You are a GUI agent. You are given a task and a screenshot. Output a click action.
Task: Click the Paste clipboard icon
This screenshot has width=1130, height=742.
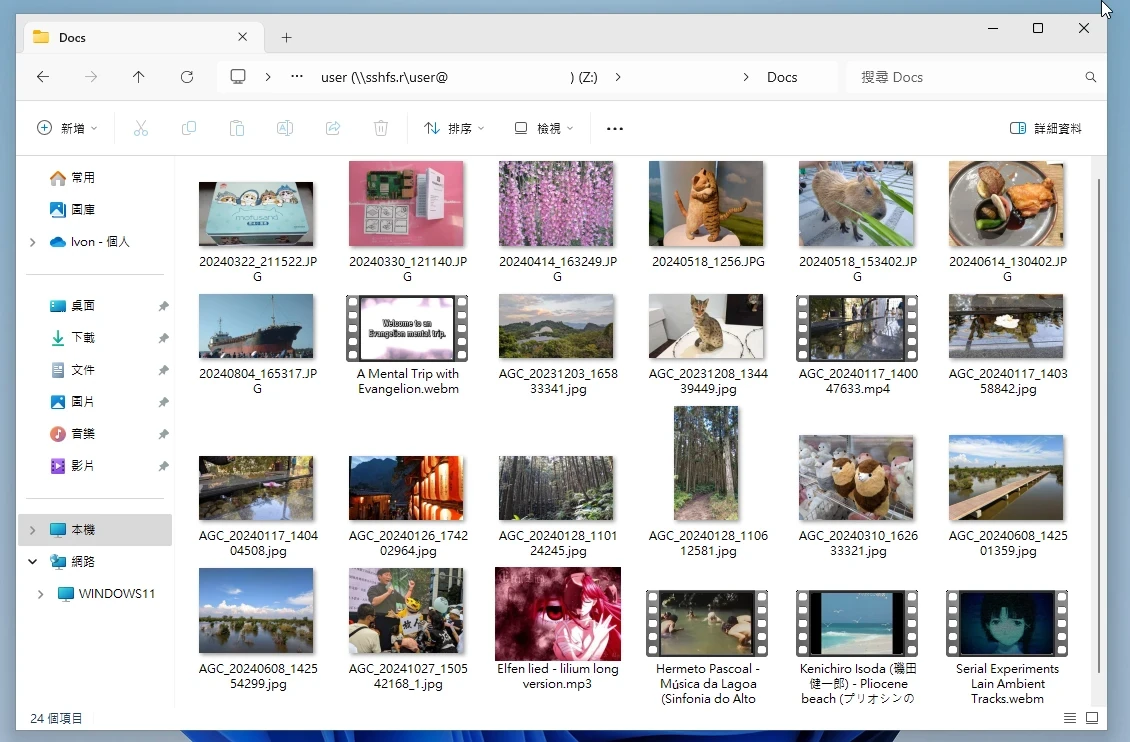click(x=236, y=128)
